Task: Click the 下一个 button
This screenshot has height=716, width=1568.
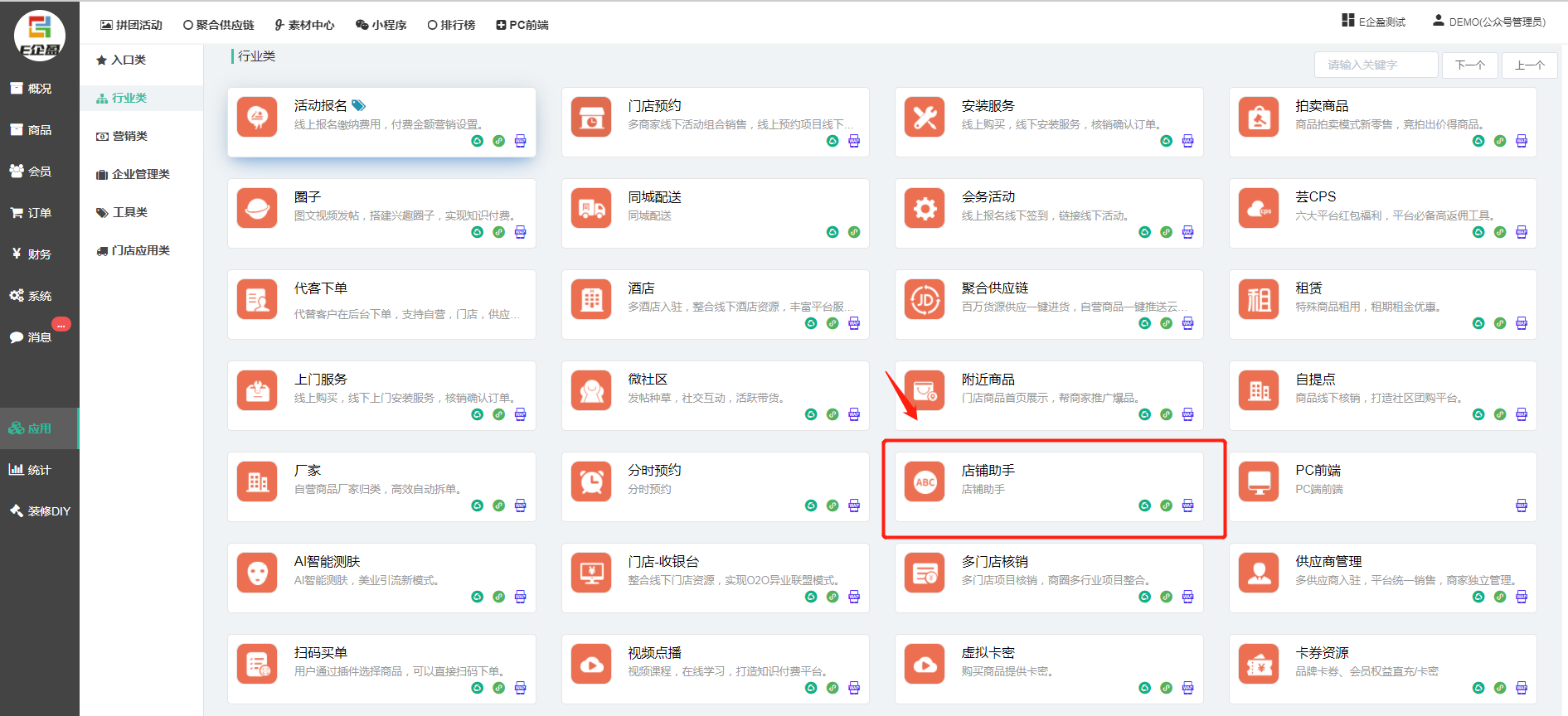Action: tap(1469, 65)
